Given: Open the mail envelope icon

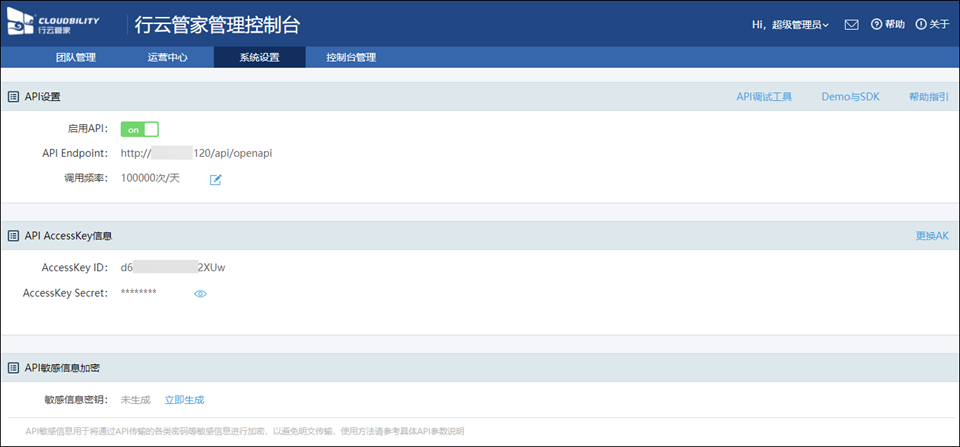Looking at the screenshot, I should (x=851, y=24).
